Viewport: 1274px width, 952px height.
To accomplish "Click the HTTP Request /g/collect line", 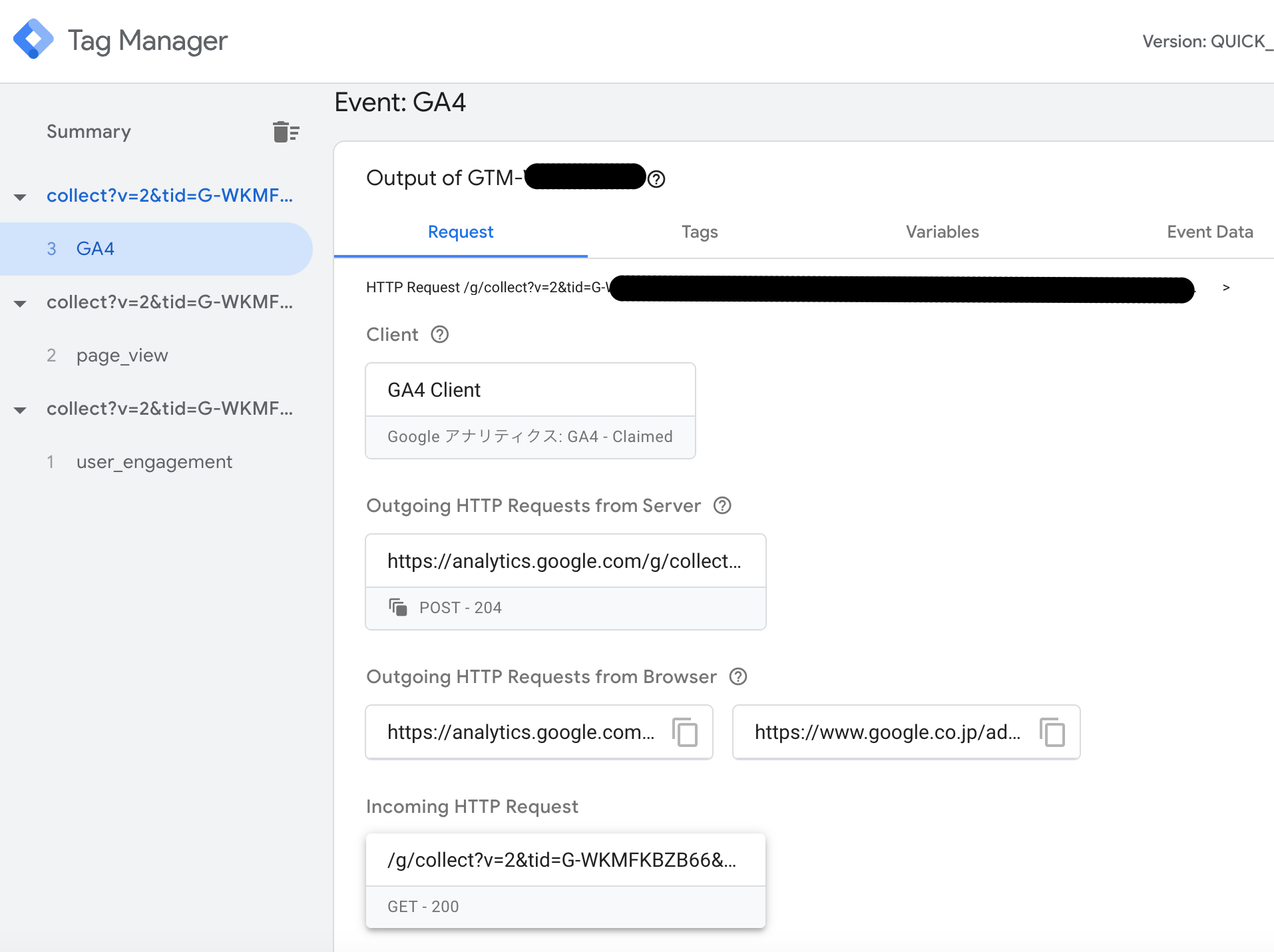I will click(x=781, y=288).
